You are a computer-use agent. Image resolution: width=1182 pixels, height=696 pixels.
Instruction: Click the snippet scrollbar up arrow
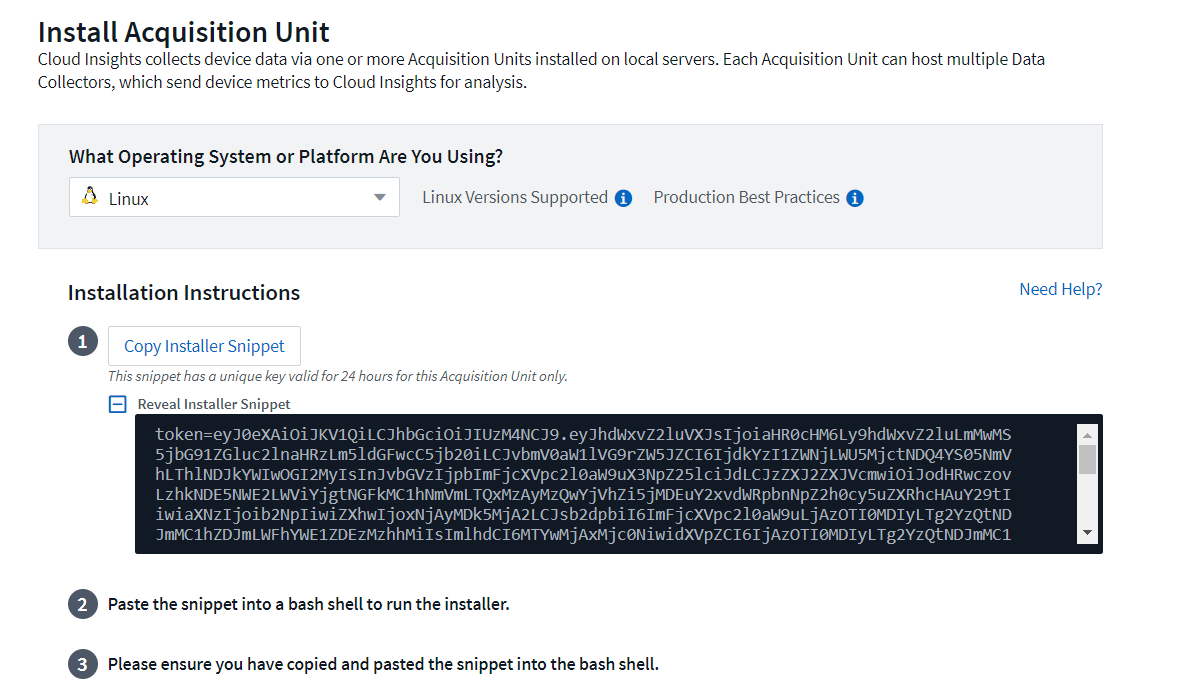[x=1087, y=433]
